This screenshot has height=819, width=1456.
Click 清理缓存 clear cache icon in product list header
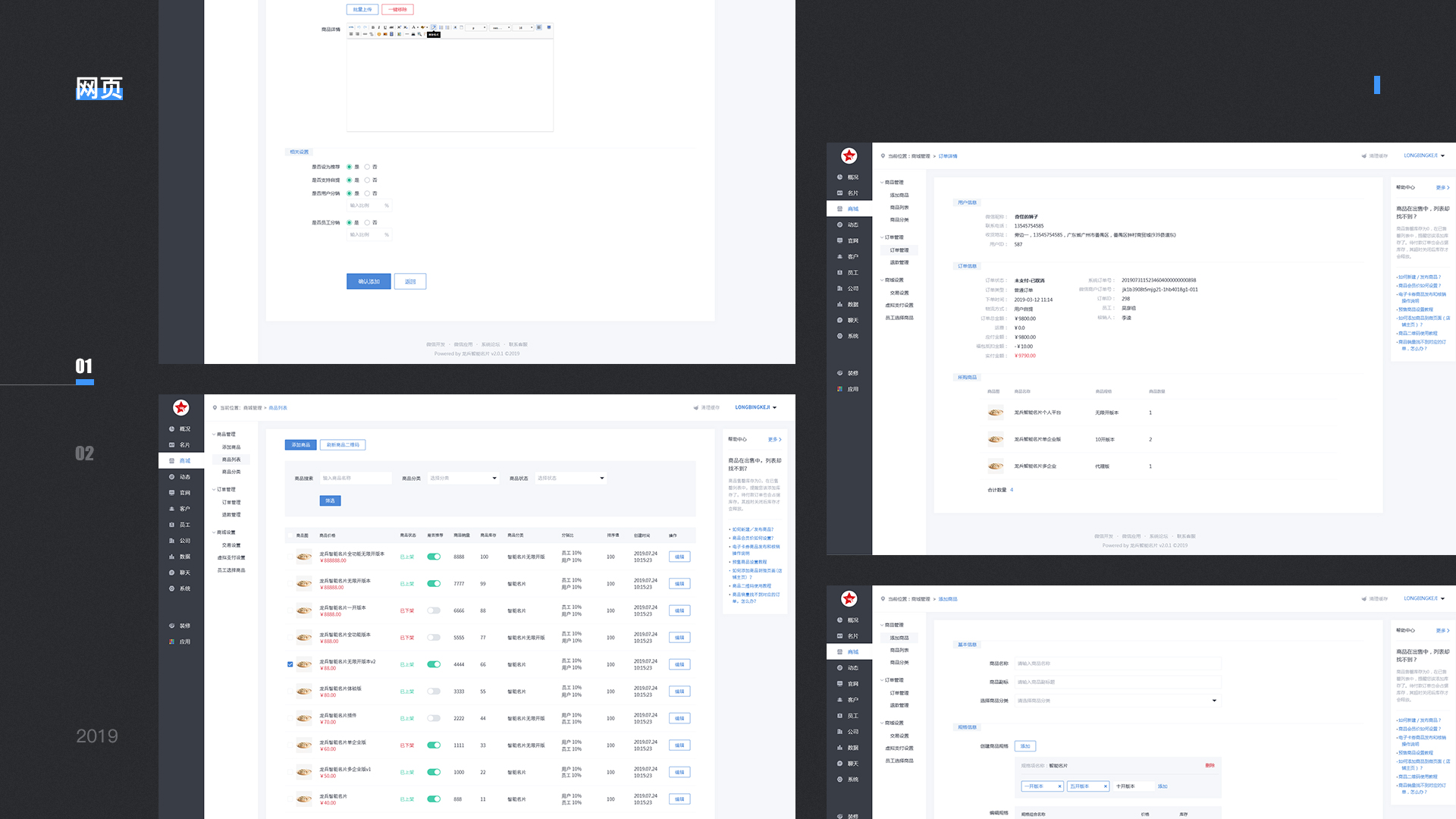tap(695, 408)
